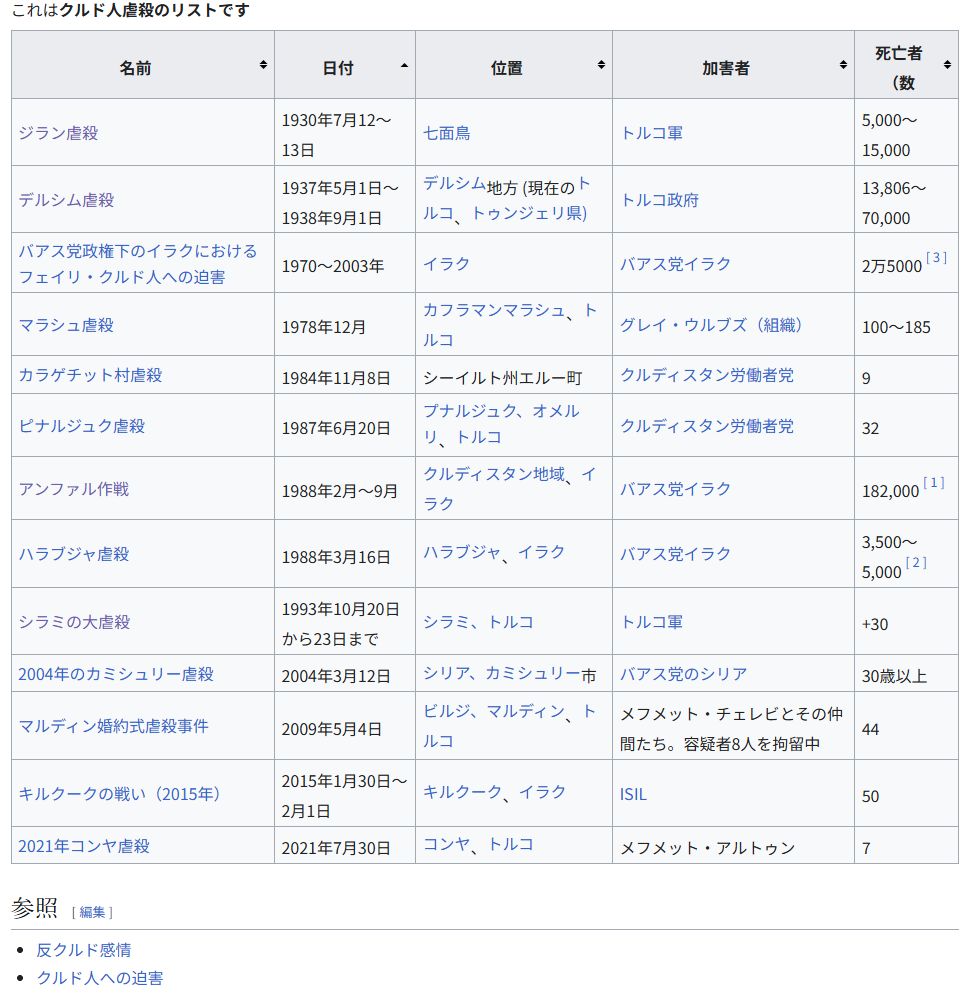Open the アンファル作戦 article
Screen dimensions: 971x993
(74, 489)
